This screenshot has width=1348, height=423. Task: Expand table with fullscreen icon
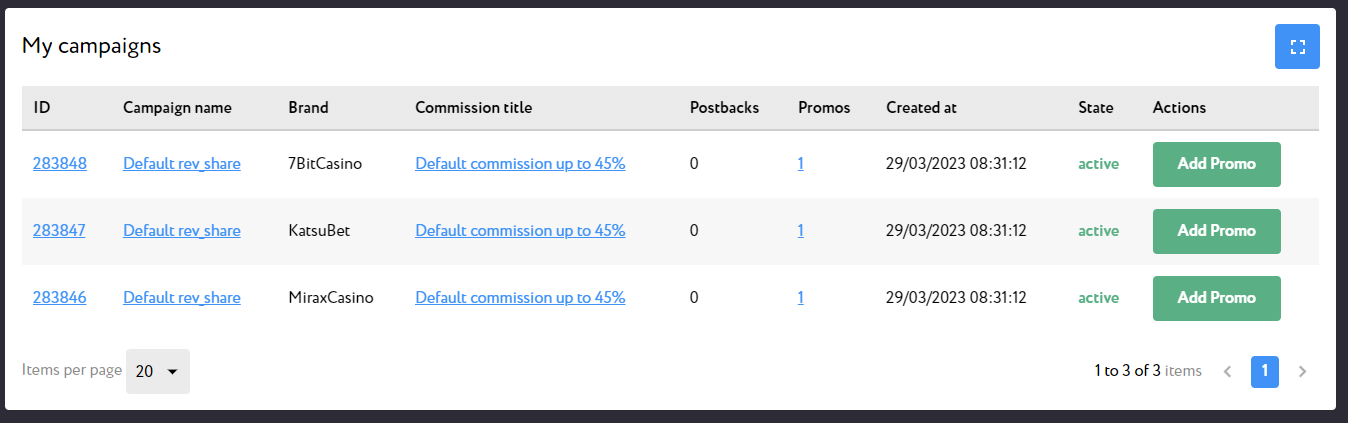(x=1297, y=46)
